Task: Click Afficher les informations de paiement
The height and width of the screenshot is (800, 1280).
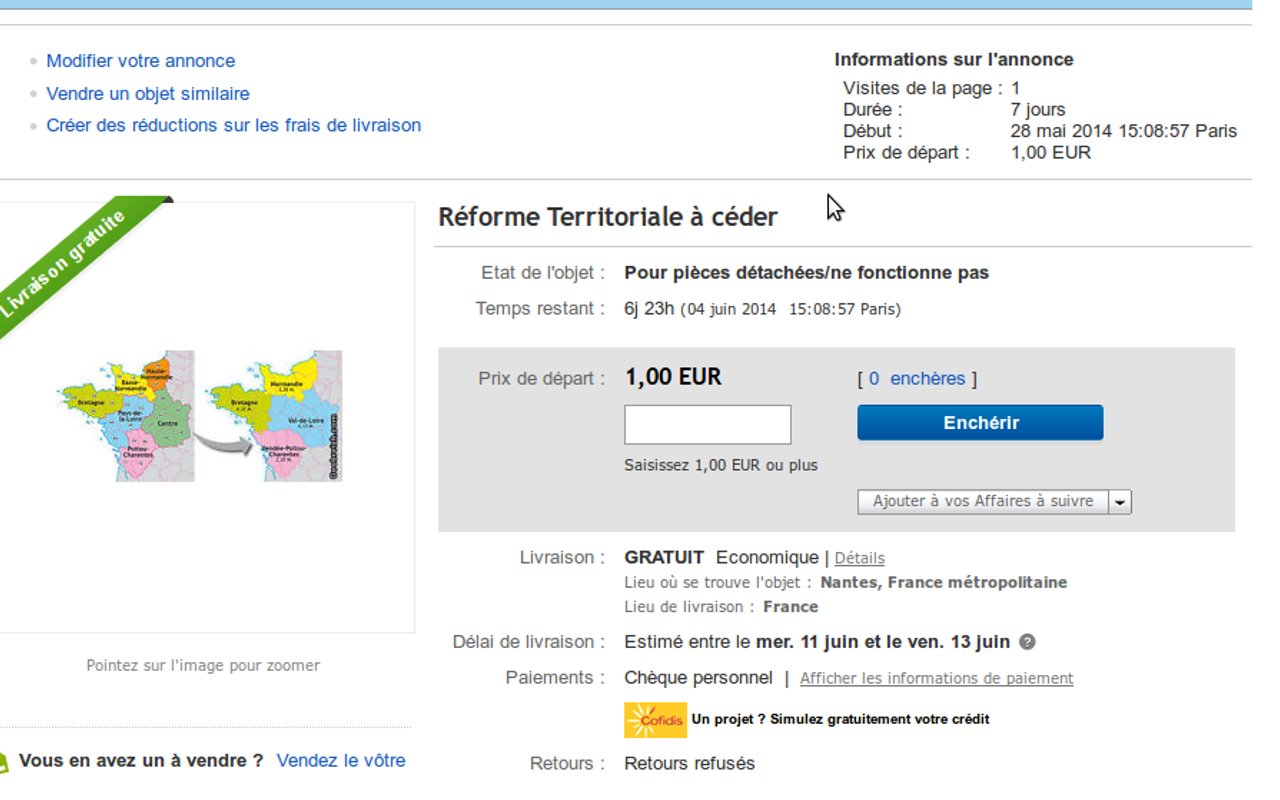Action: coord(936,678)
